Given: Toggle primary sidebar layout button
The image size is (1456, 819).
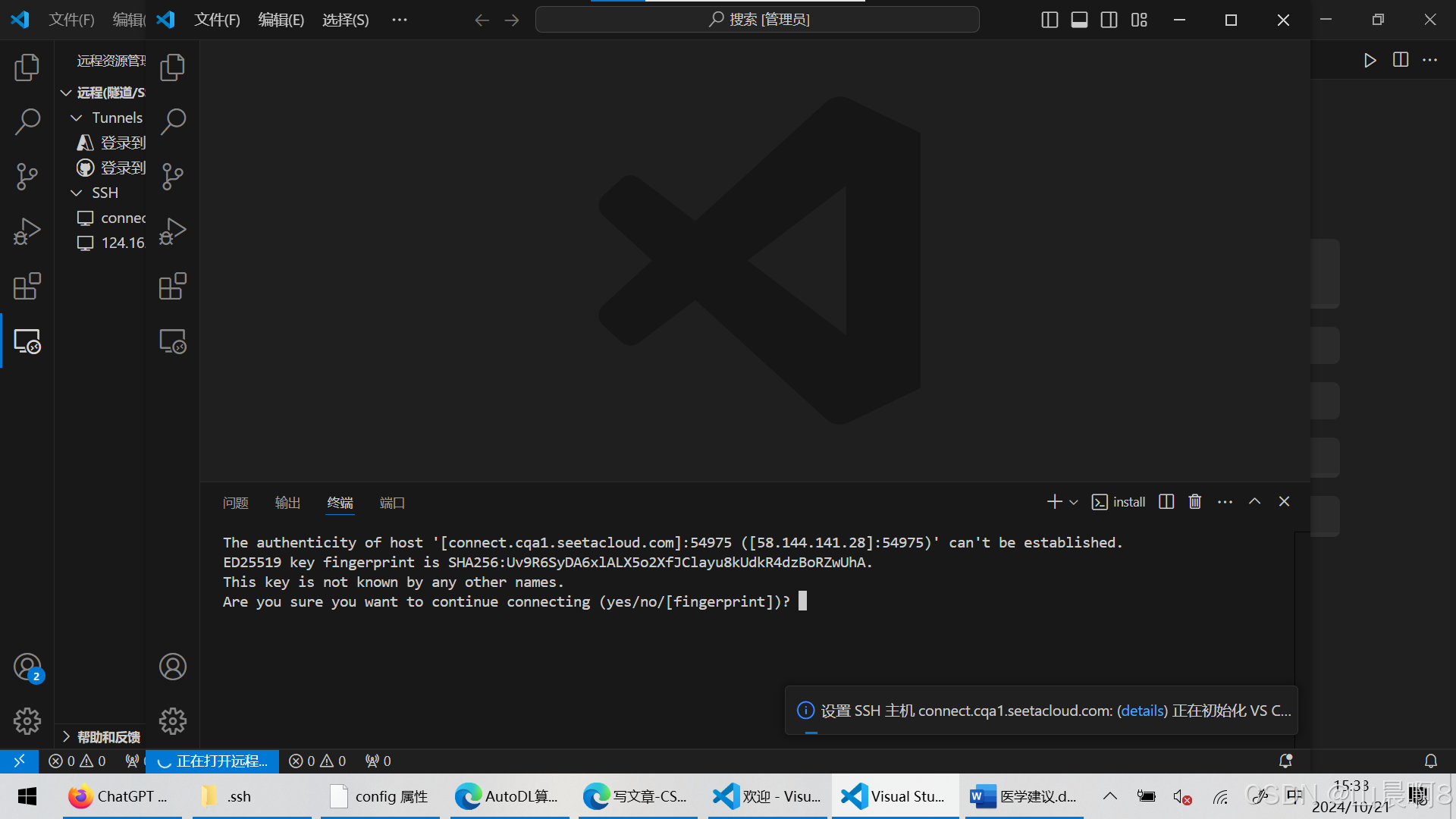Looking at the screenshot, I should point(1050,20).
